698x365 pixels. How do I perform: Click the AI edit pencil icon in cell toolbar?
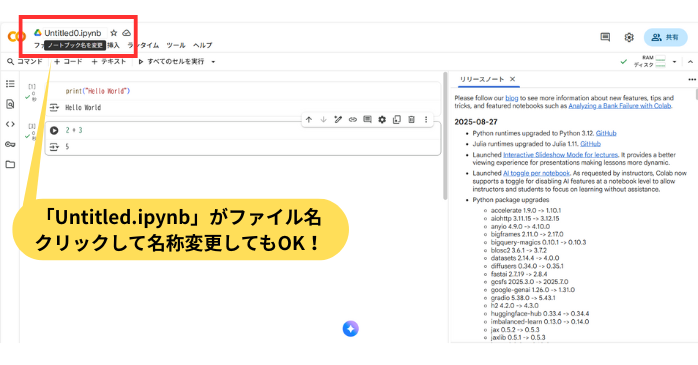coord(338,119)
